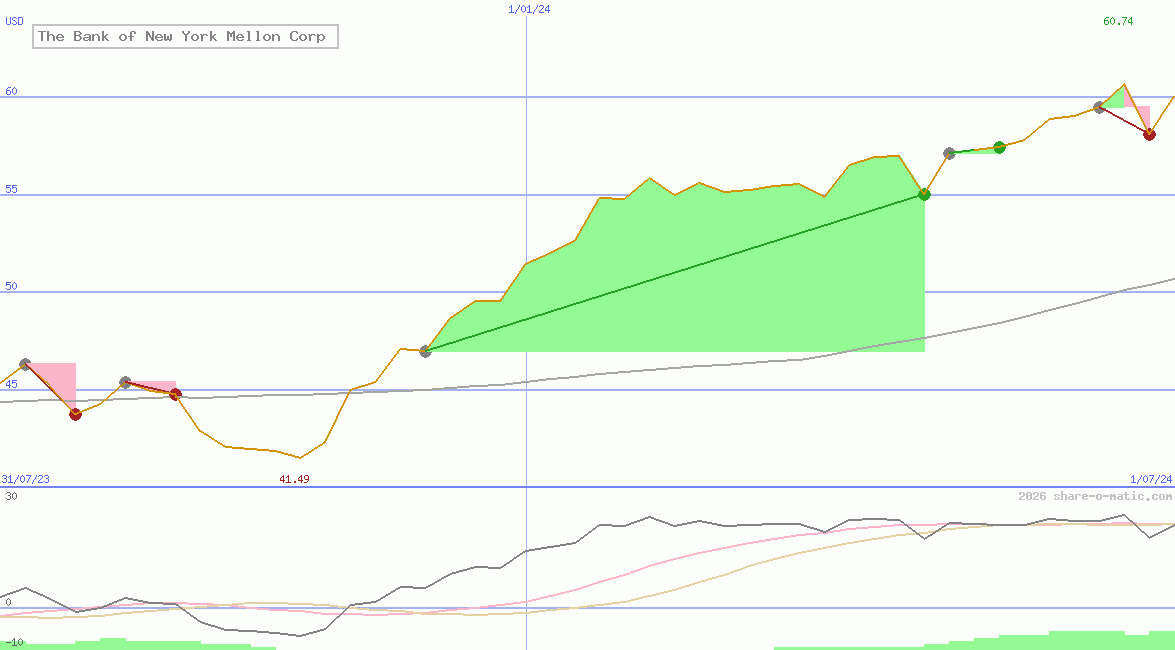Click the 41.49 low price label
The width and height of the screenshot is (1175, 650).
(x=294, y=479)
